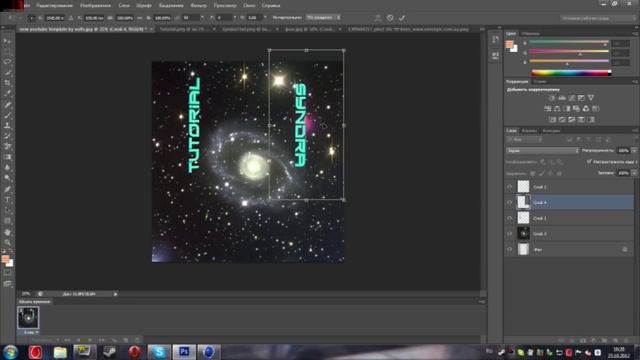Select the Rectangular Marquee tool

(x=7, y=52)
